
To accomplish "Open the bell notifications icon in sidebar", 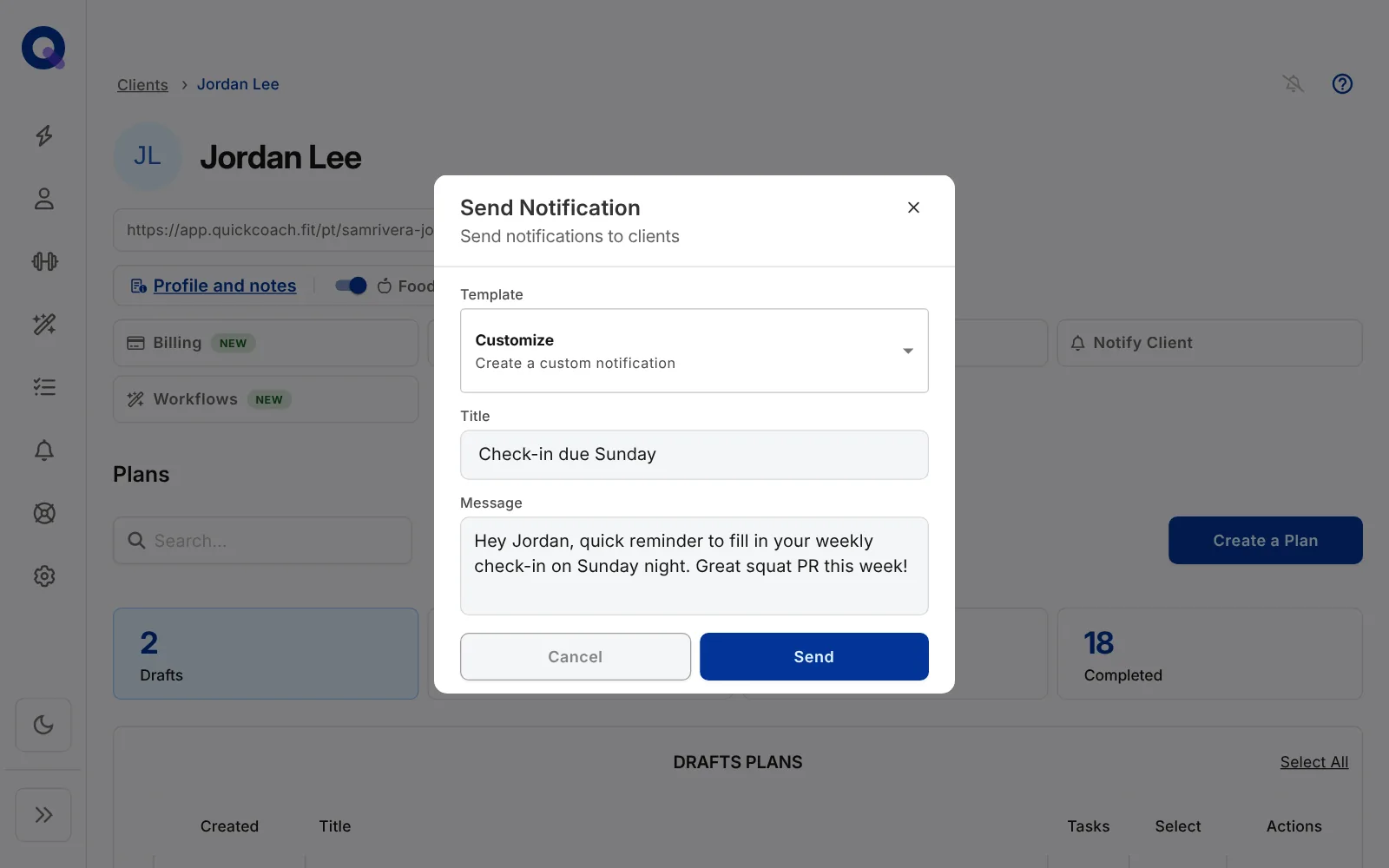I will click(x=44, y=450).
